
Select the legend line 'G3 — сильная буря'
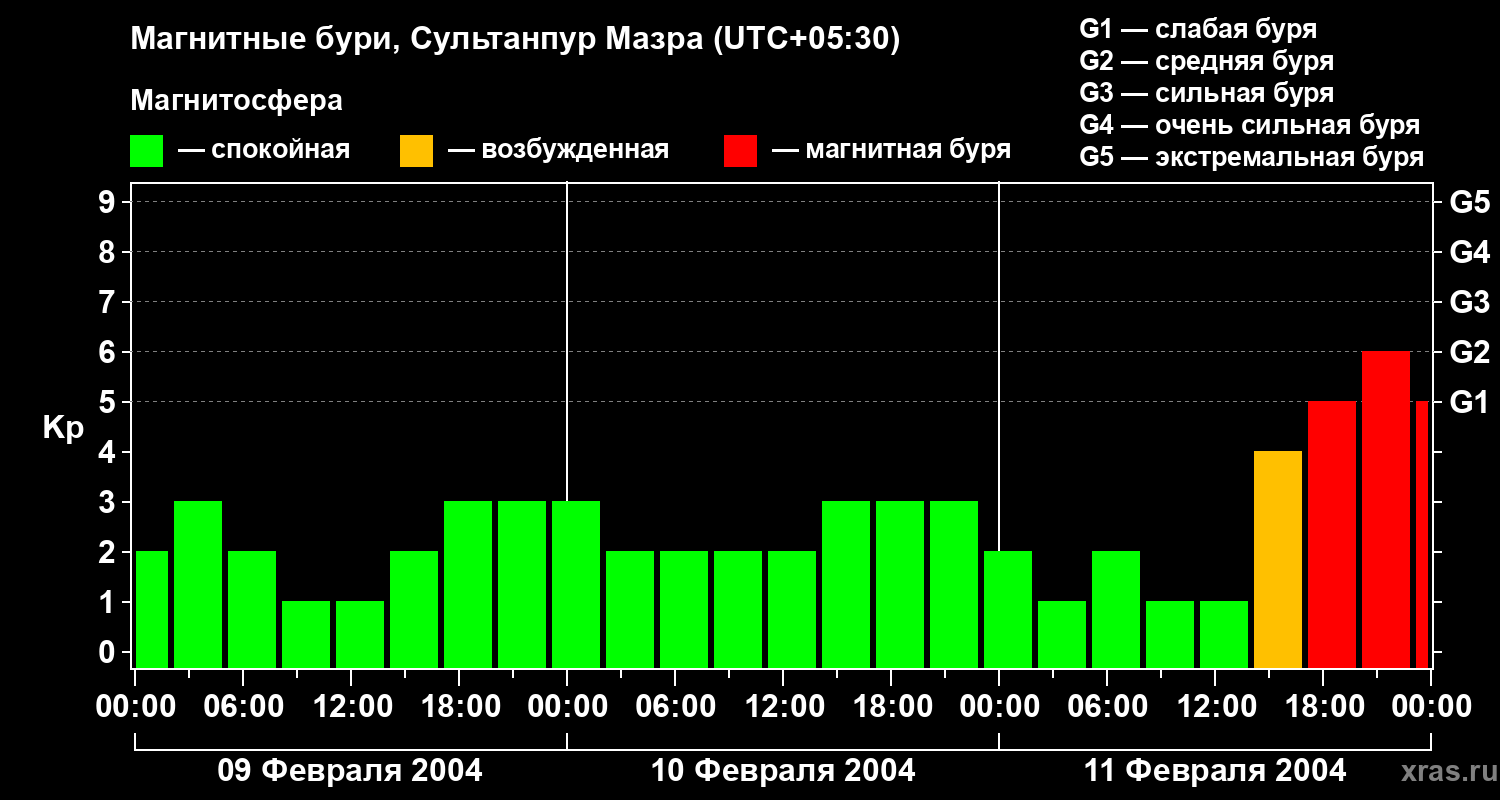click(x=1207, y=93)
